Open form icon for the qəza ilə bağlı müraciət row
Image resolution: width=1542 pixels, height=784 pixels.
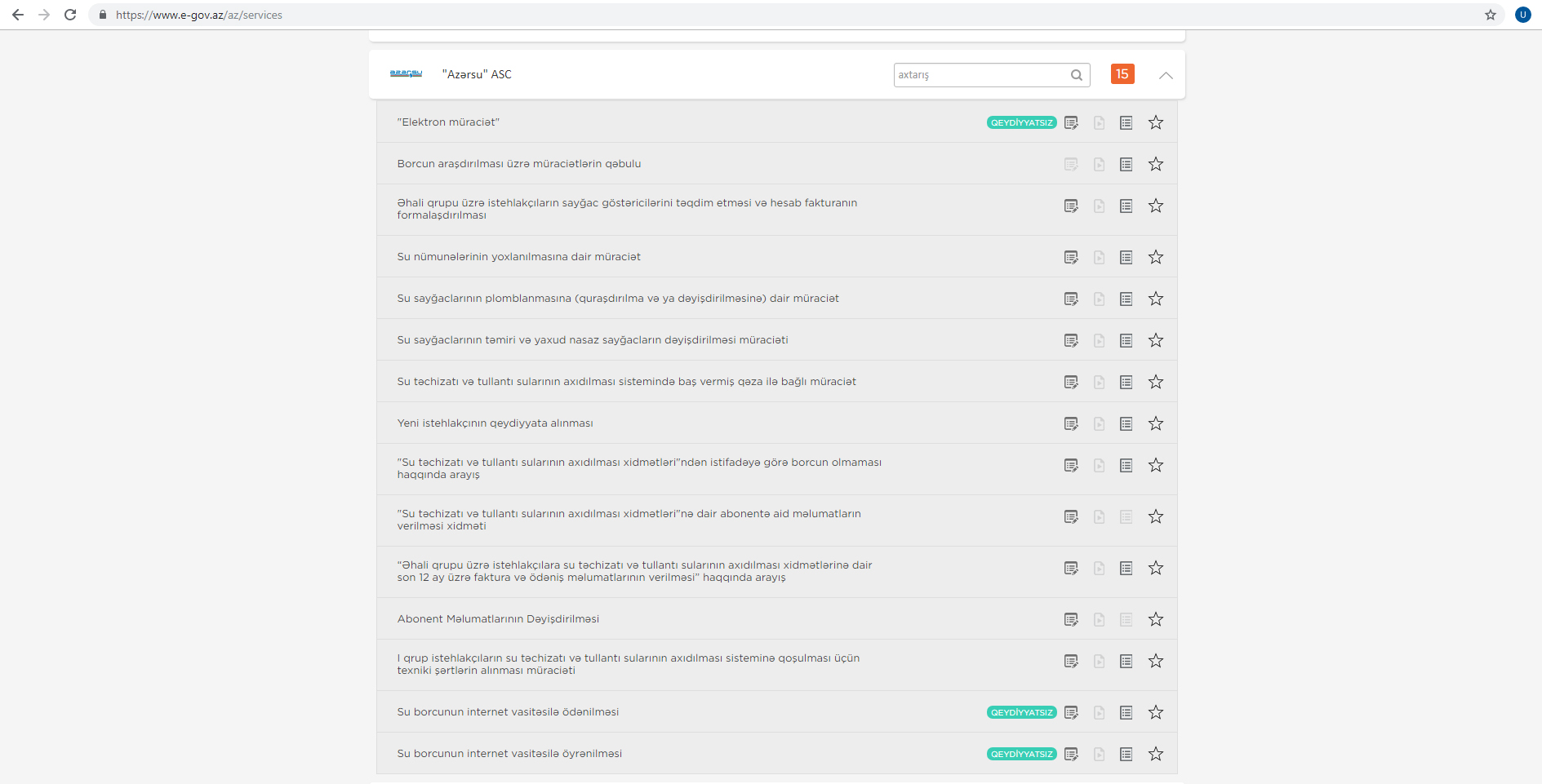pyautogui.click(x=1071, y=382)
